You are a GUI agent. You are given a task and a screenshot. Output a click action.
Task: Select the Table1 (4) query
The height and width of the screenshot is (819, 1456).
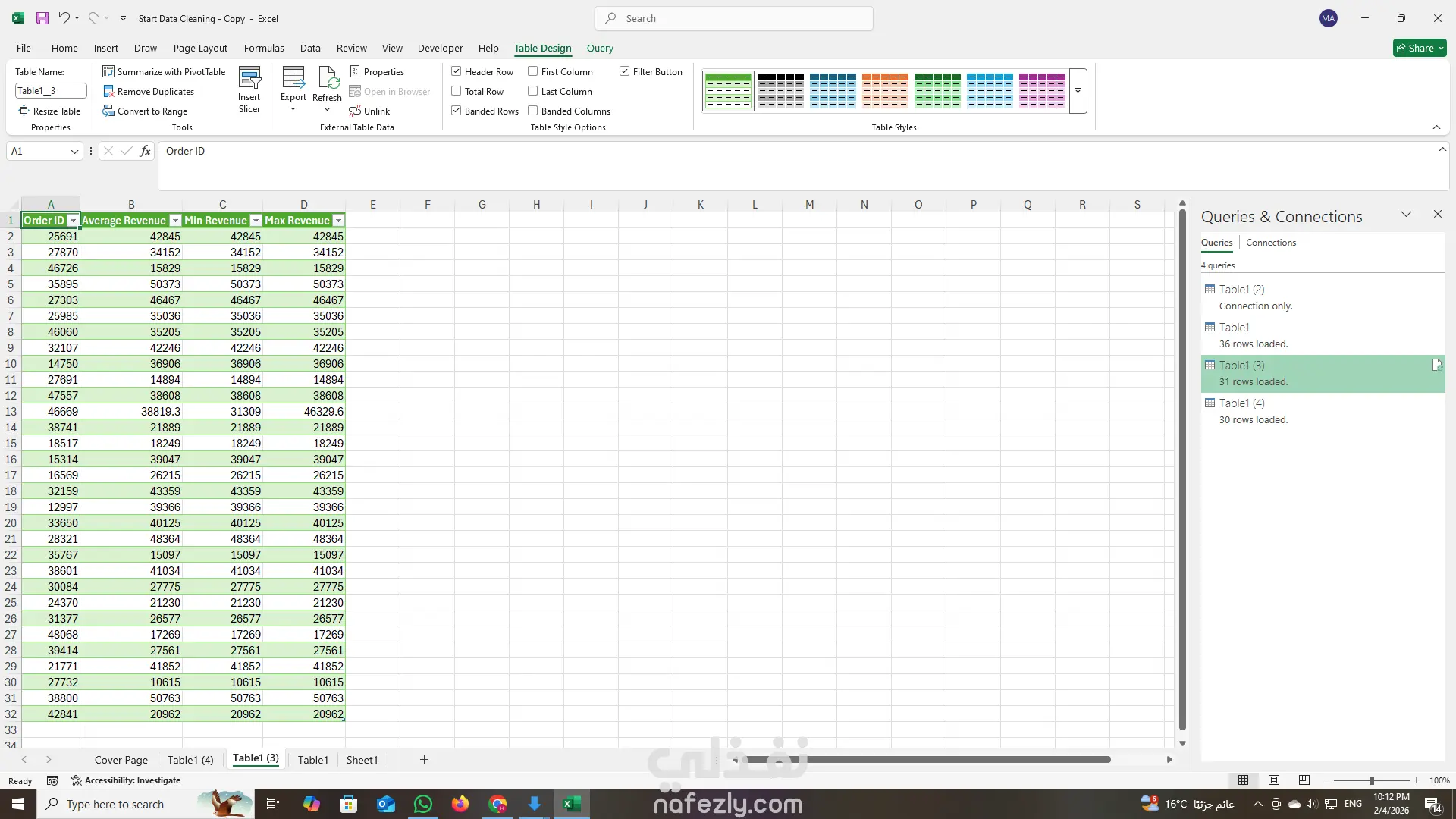1323,411
